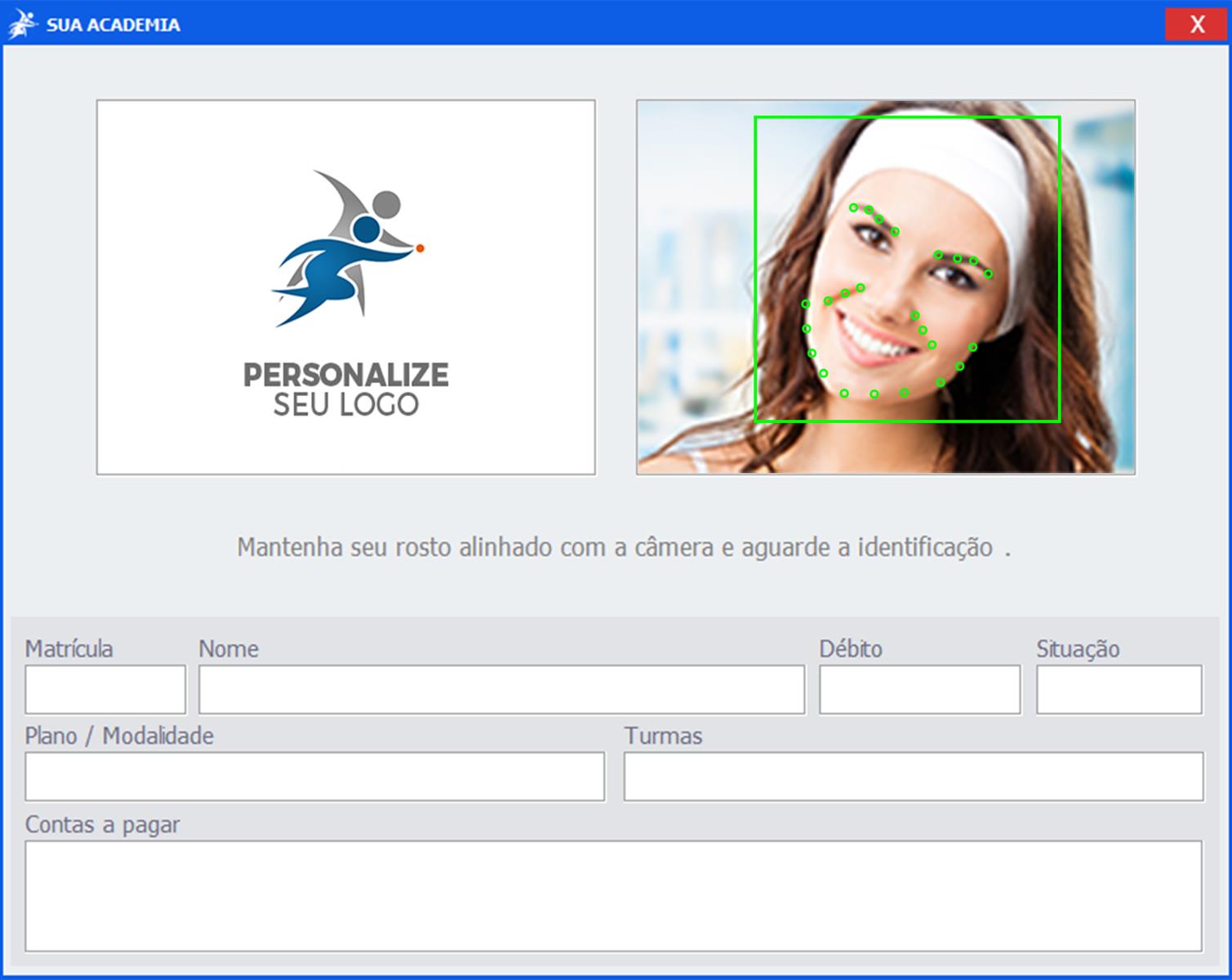Click the Situação field
1232x980 pixels.
1119,689
